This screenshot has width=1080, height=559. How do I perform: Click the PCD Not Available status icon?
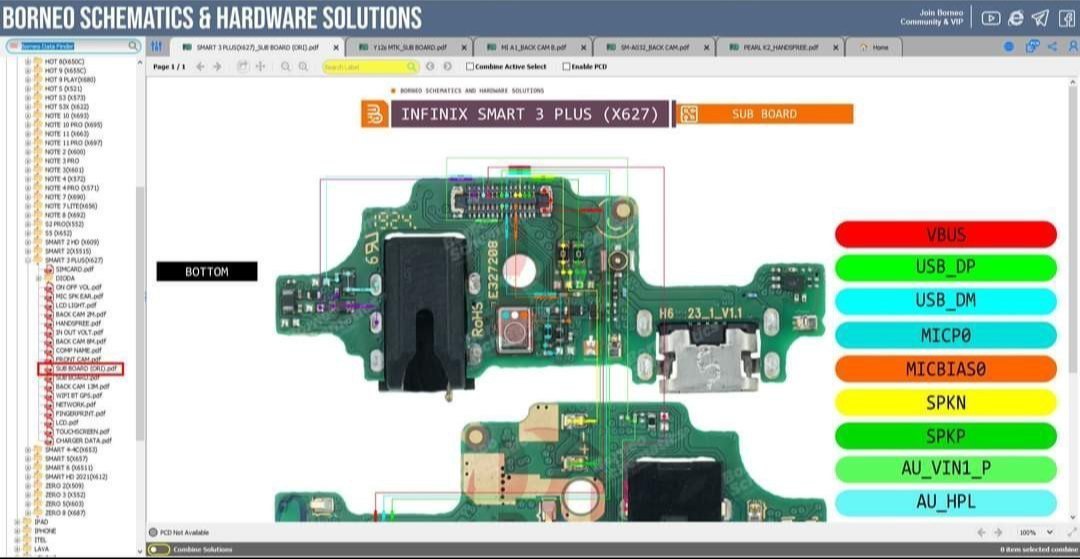pyautogui.click(x=153, y=532)
